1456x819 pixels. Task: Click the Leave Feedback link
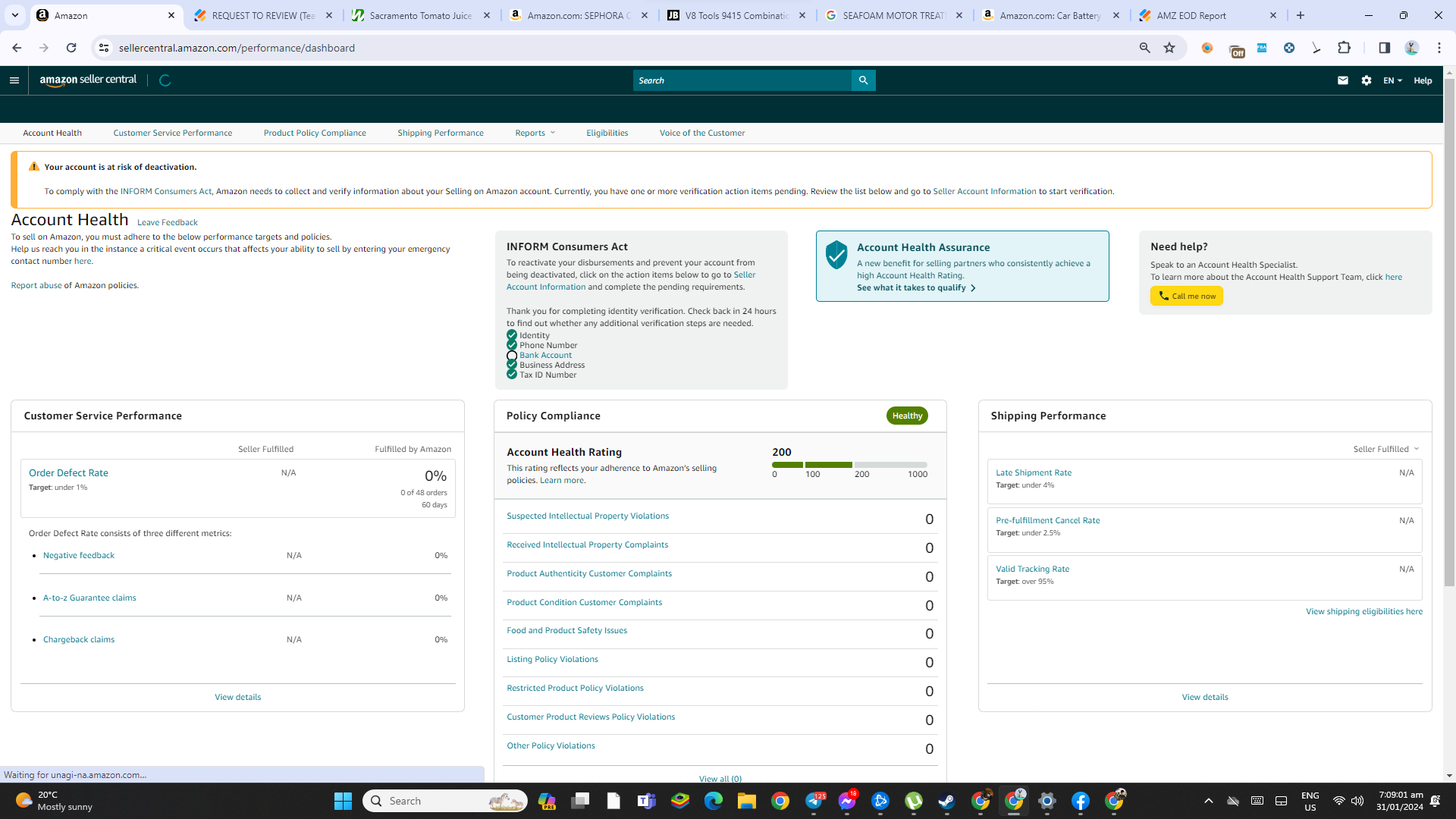168,223
